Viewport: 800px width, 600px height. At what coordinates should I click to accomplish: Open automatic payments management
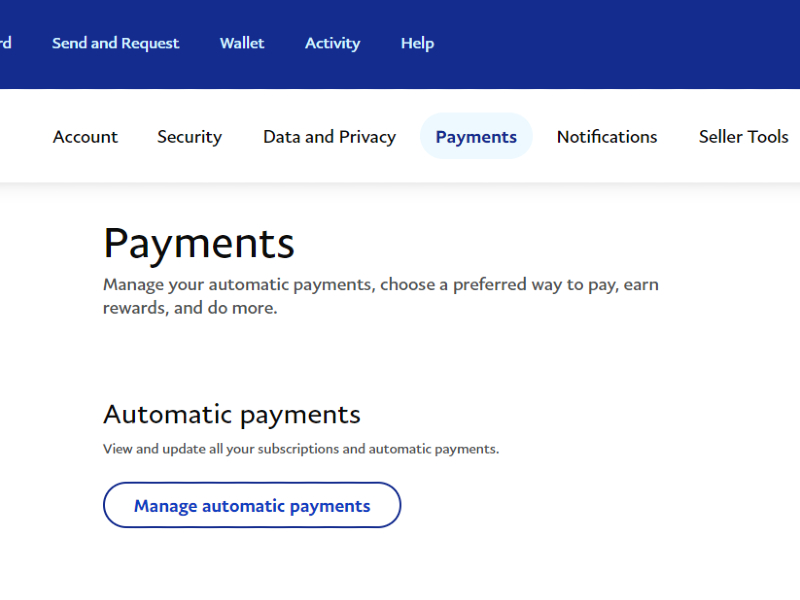pos(251,505)
